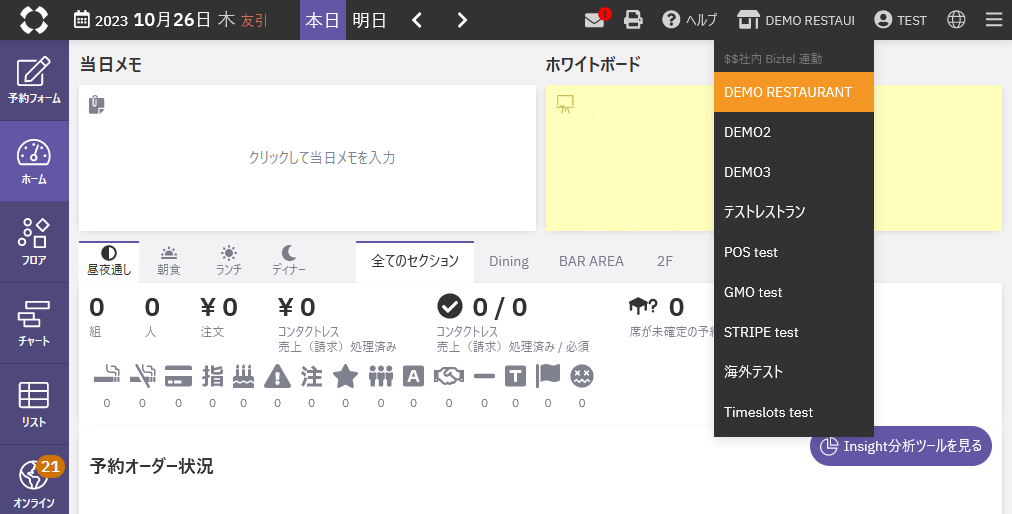Screen dimensions: 1012x514
Task: Select the 昼夜通し all-day period
Action: [108, 261]
